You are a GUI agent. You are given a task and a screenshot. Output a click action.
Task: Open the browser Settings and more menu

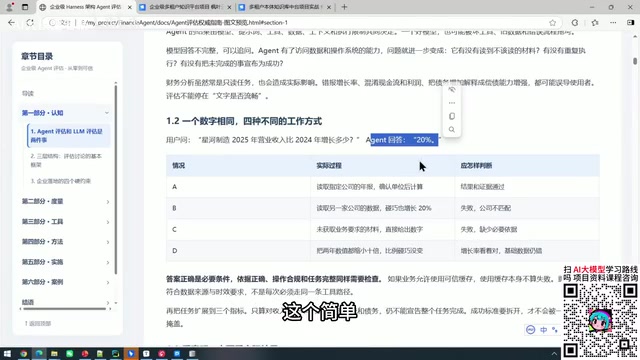coord(613,23)
